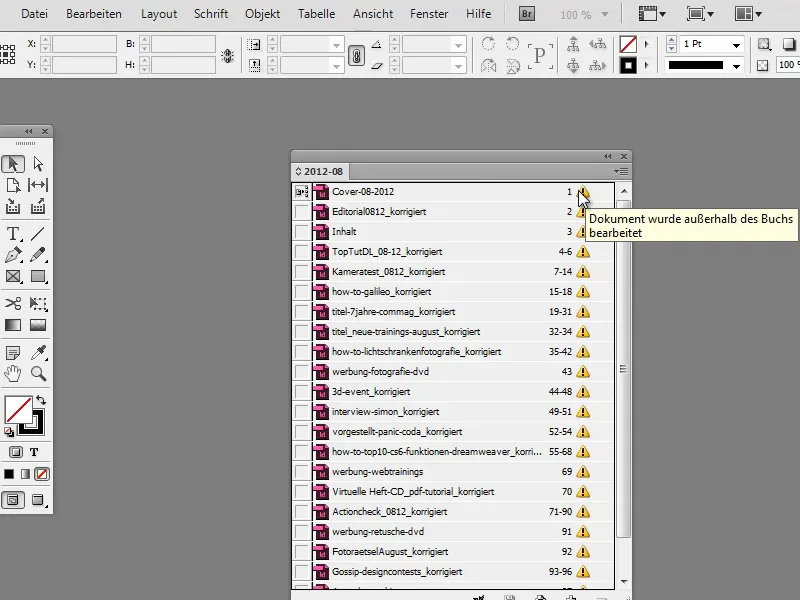Open the Screen Mode dropdown
The width and height of the screenshot is (800, 600).
(x=700, y=14)
